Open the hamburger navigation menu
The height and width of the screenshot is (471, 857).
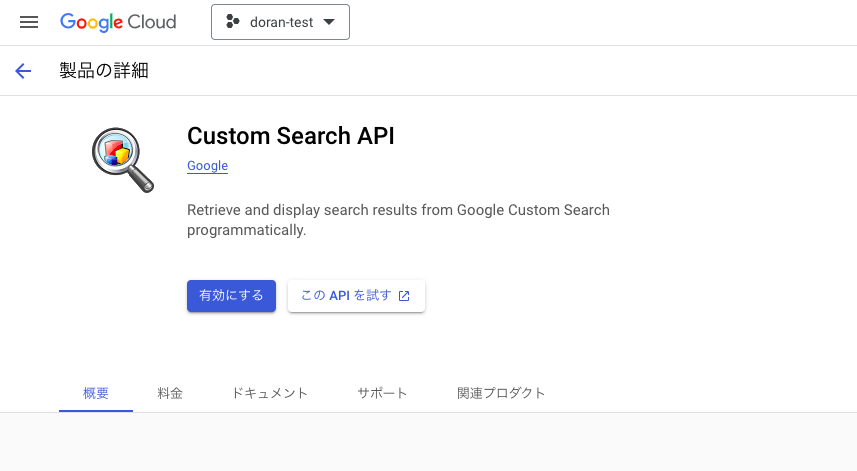coord(29,22)
